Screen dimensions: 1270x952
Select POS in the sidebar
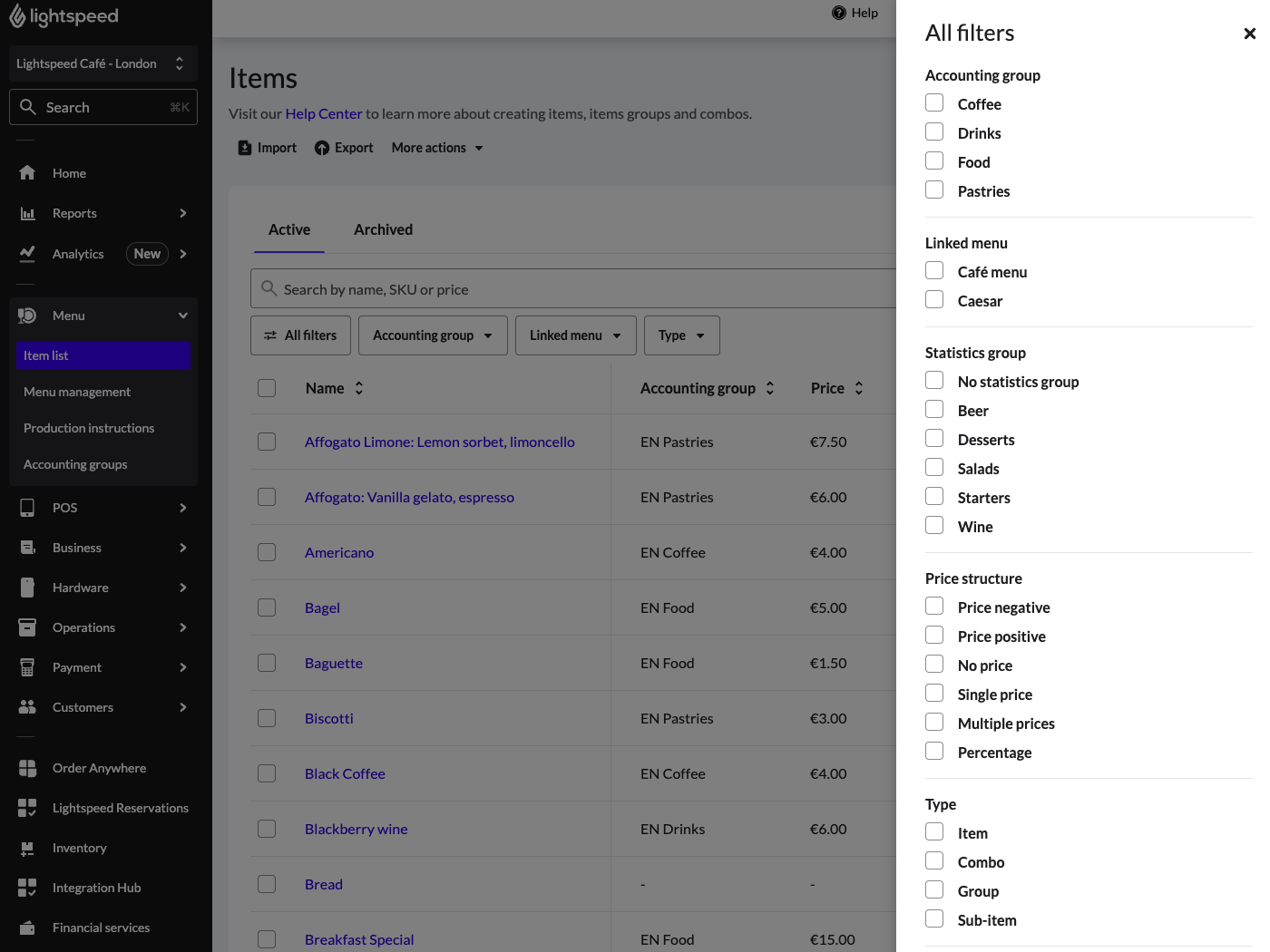coord(64,508)
